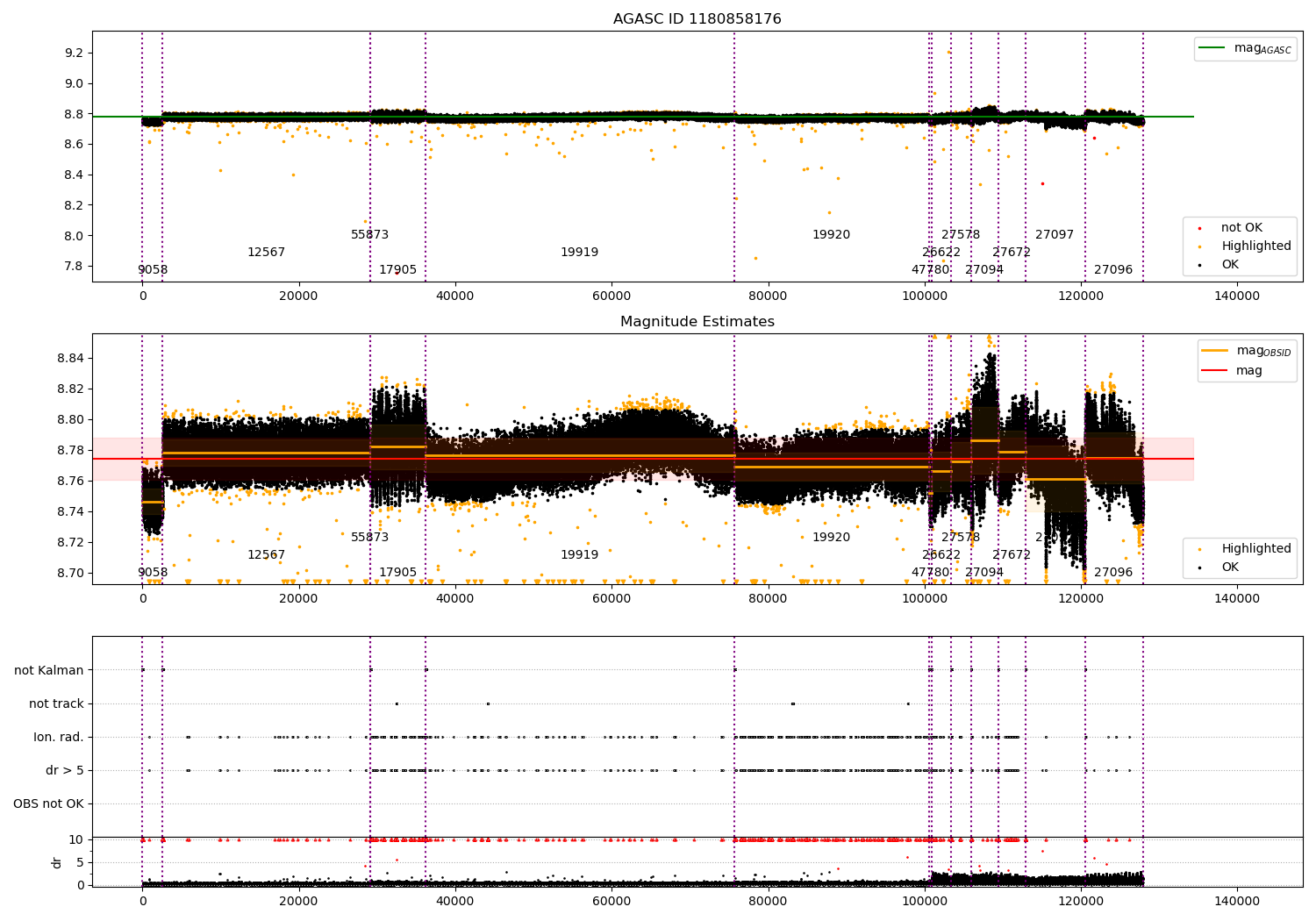Click the 5 tick on the dr axis
Screen dimensions: 1316x921
pyautogui.click(x=80, y=863)
